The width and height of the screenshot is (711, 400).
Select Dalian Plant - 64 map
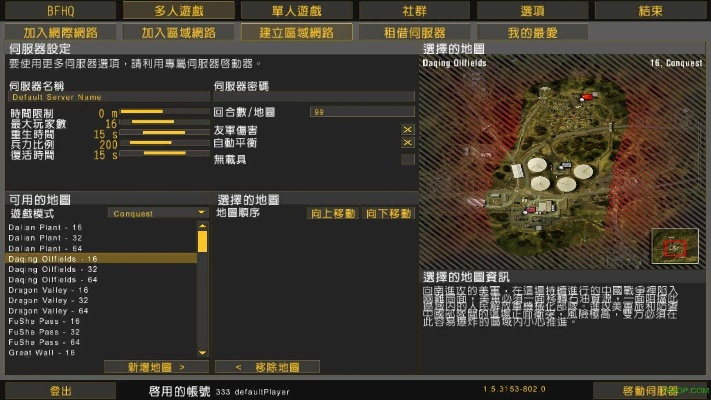pos(102,248)
